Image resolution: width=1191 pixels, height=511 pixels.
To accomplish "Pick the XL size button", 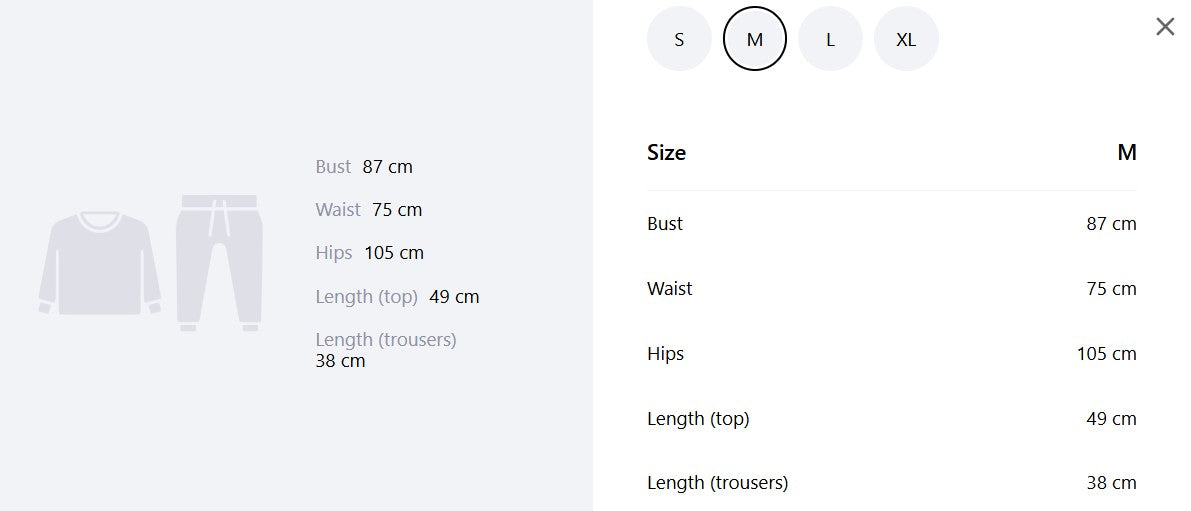I will [x=906, y=39].
